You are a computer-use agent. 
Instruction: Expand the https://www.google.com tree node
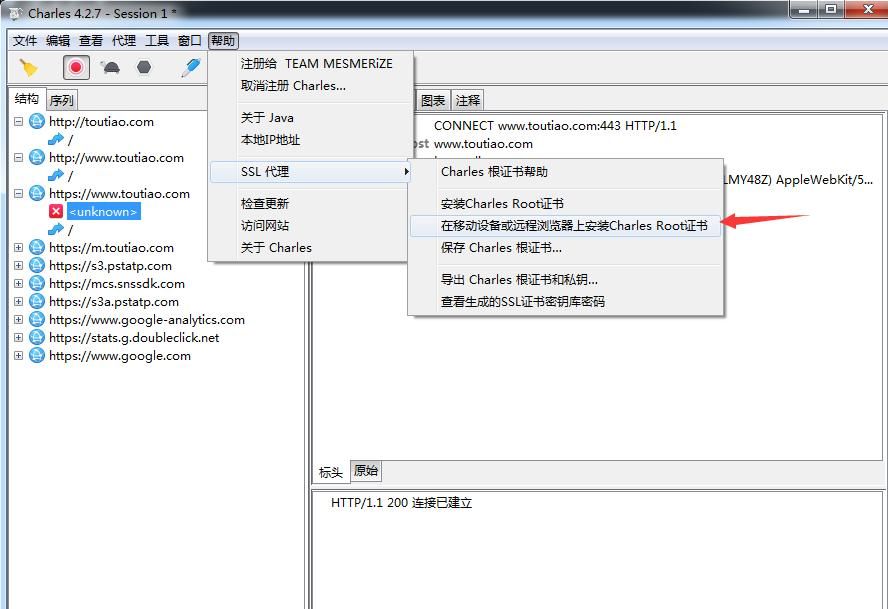pos(19,355)
